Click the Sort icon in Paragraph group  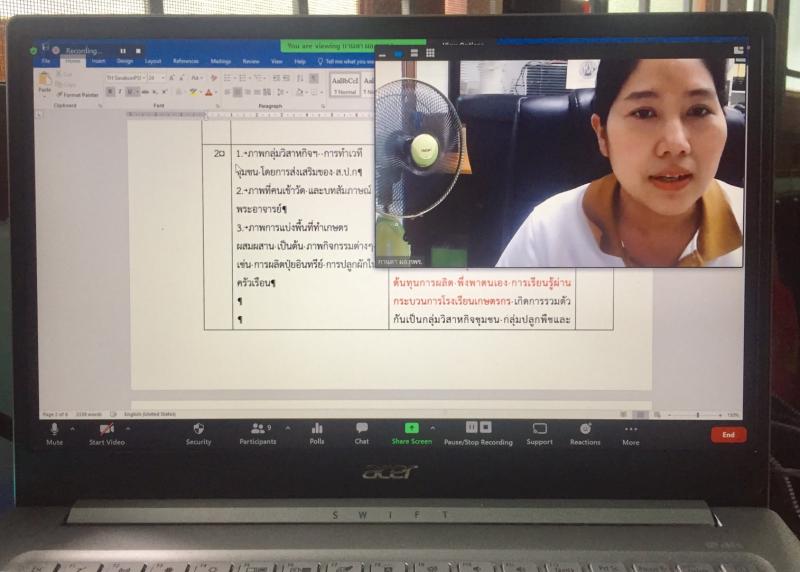click(300, 78)
